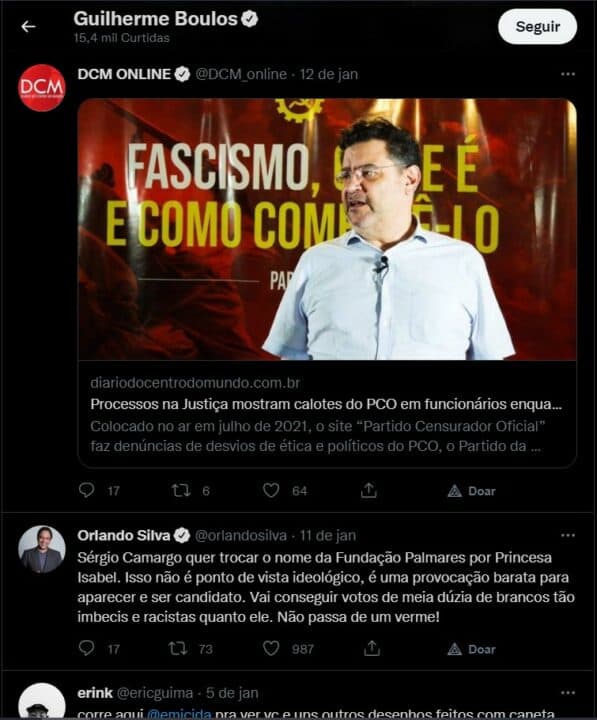Go back using the arrow icon

(28, 27)
